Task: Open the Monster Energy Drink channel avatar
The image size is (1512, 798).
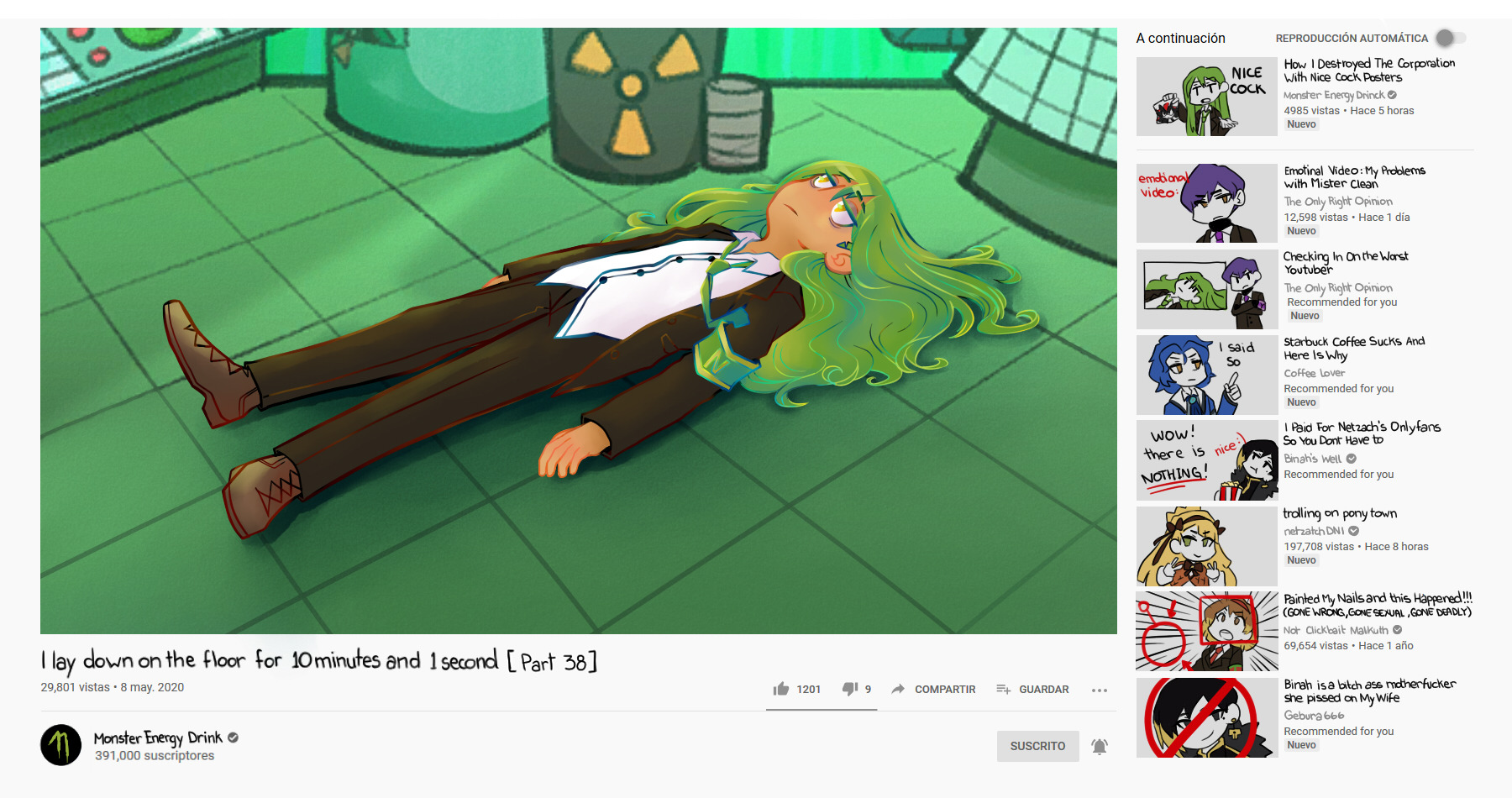Action: point(61,745)
